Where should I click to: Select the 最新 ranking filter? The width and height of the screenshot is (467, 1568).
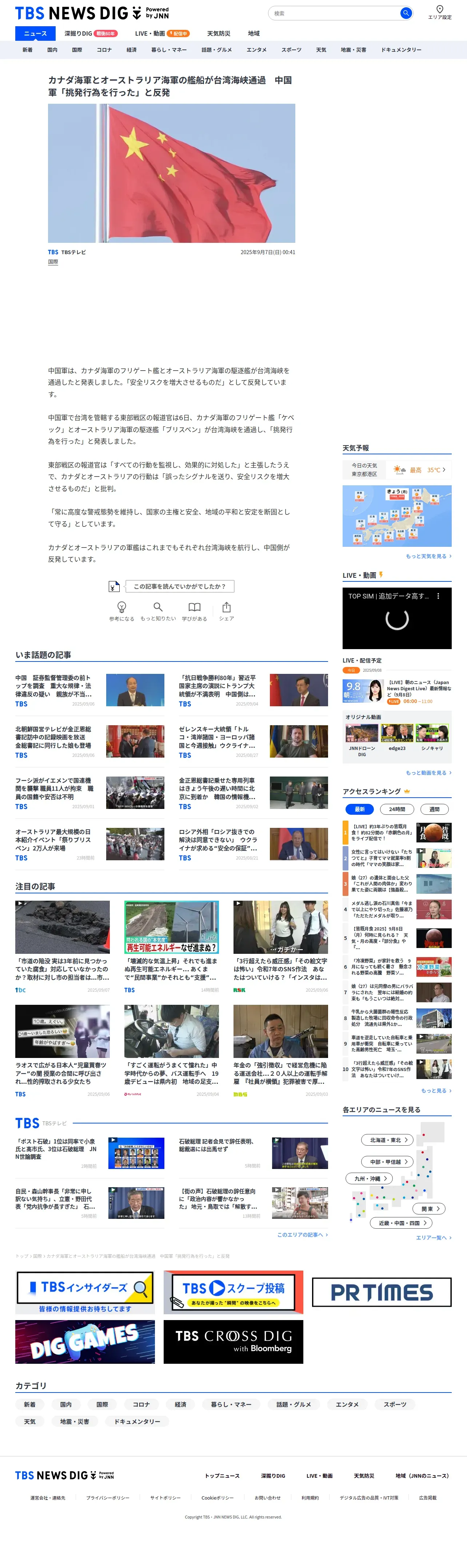(x=359, y=809)
